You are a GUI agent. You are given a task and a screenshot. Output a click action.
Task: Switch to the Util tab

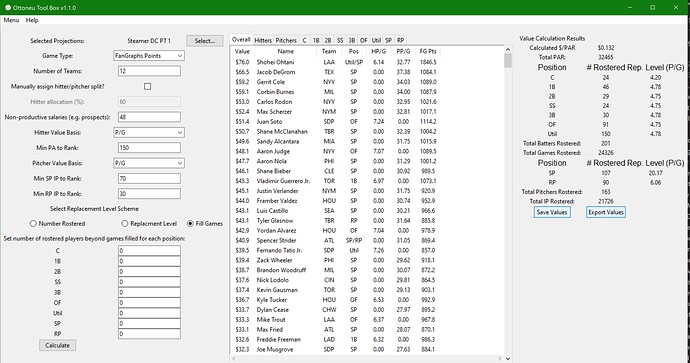(376, 40)
